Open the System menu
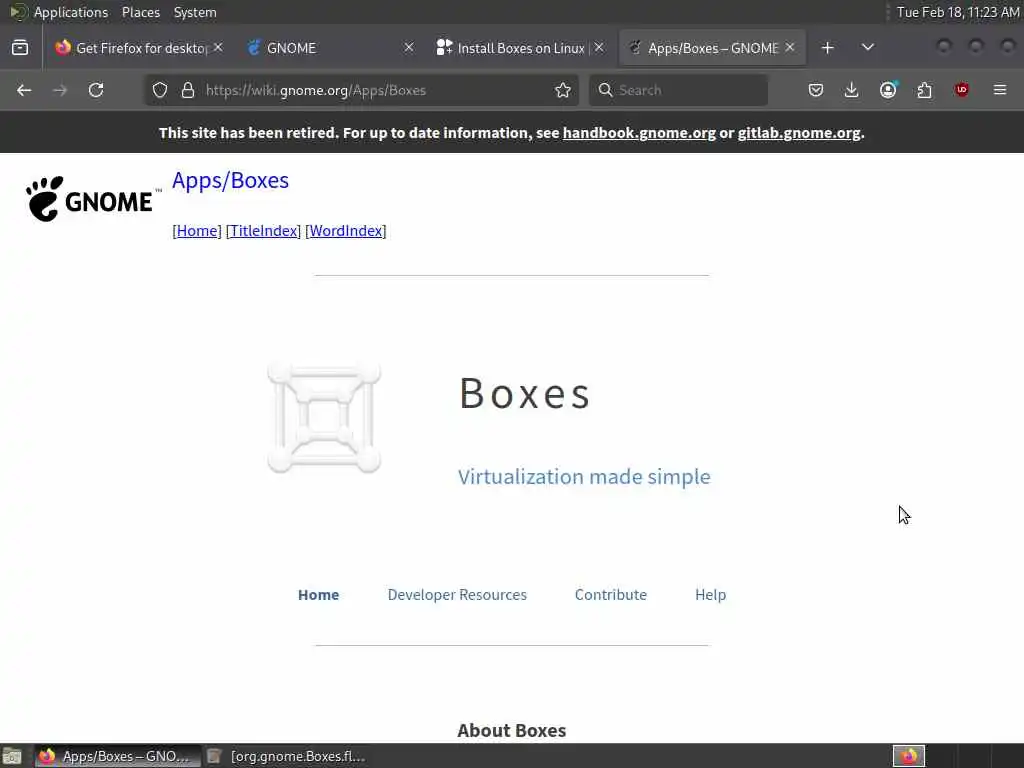The width and height of the screenshot is (1024, 768). pyautogui.click(x=195, y=12)
